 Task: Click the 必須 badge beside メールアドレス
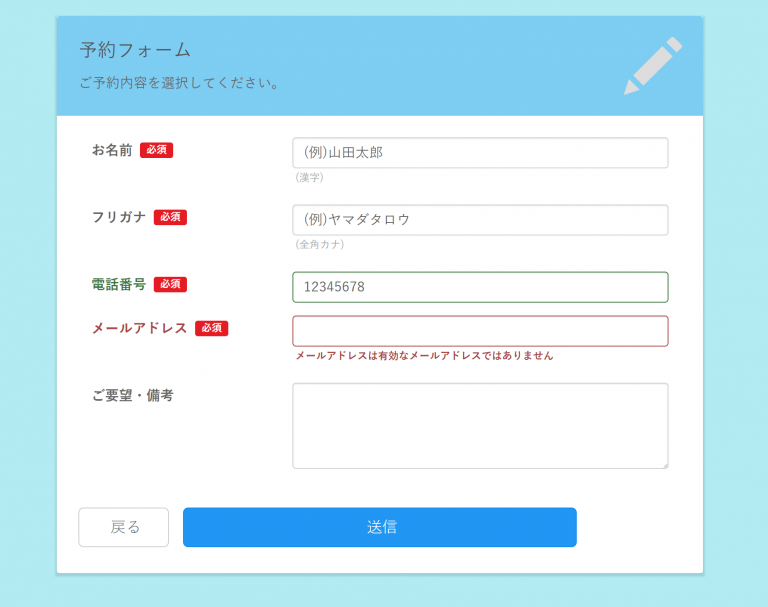coord(211,328)
